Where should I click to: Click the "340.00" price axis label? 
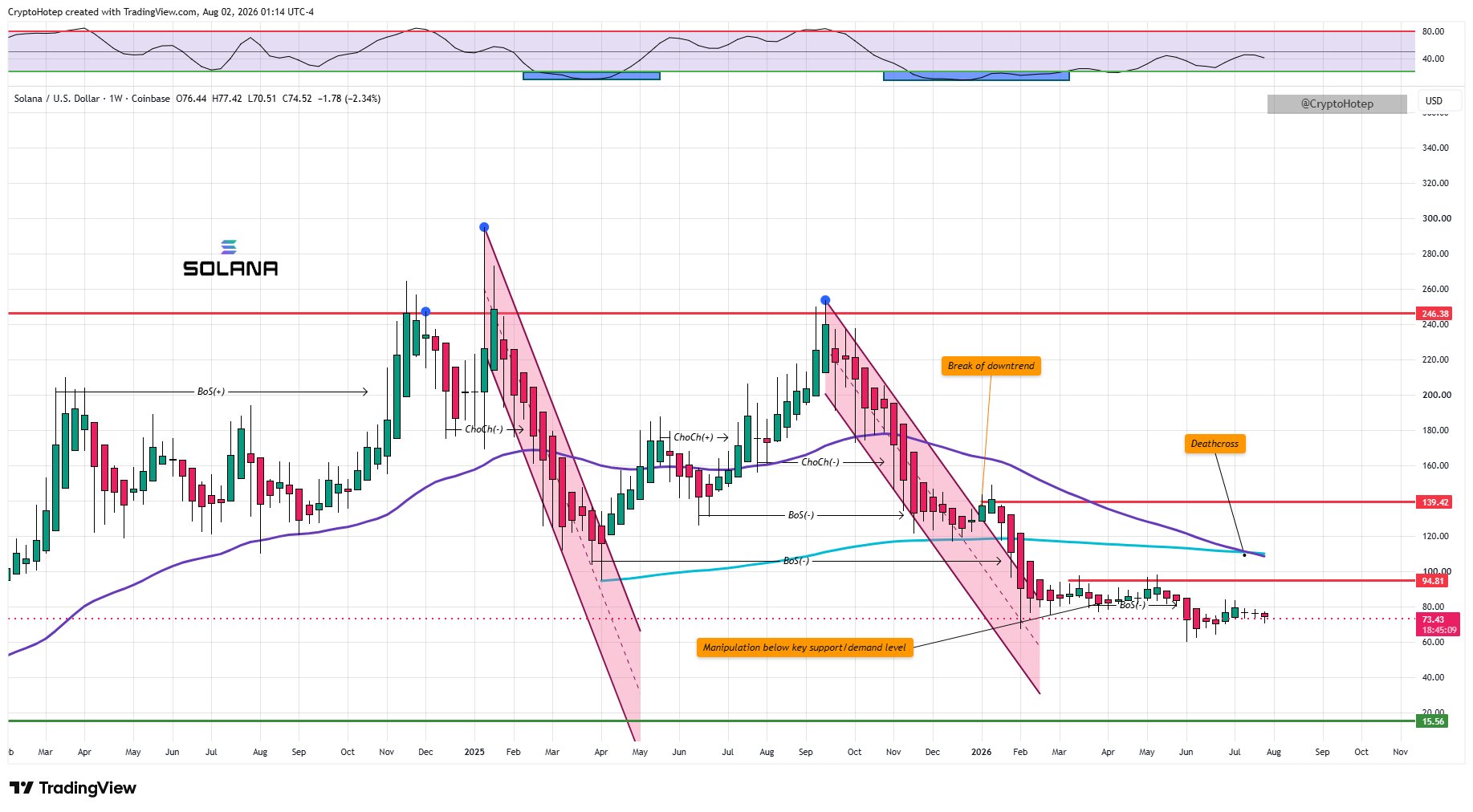[x=1436, y=148]
